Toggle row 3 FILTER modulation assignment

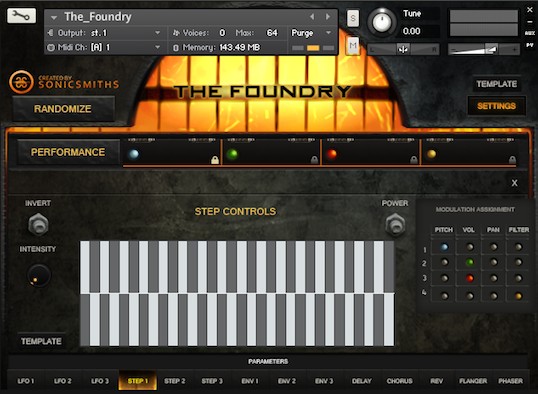coord(518,278)
